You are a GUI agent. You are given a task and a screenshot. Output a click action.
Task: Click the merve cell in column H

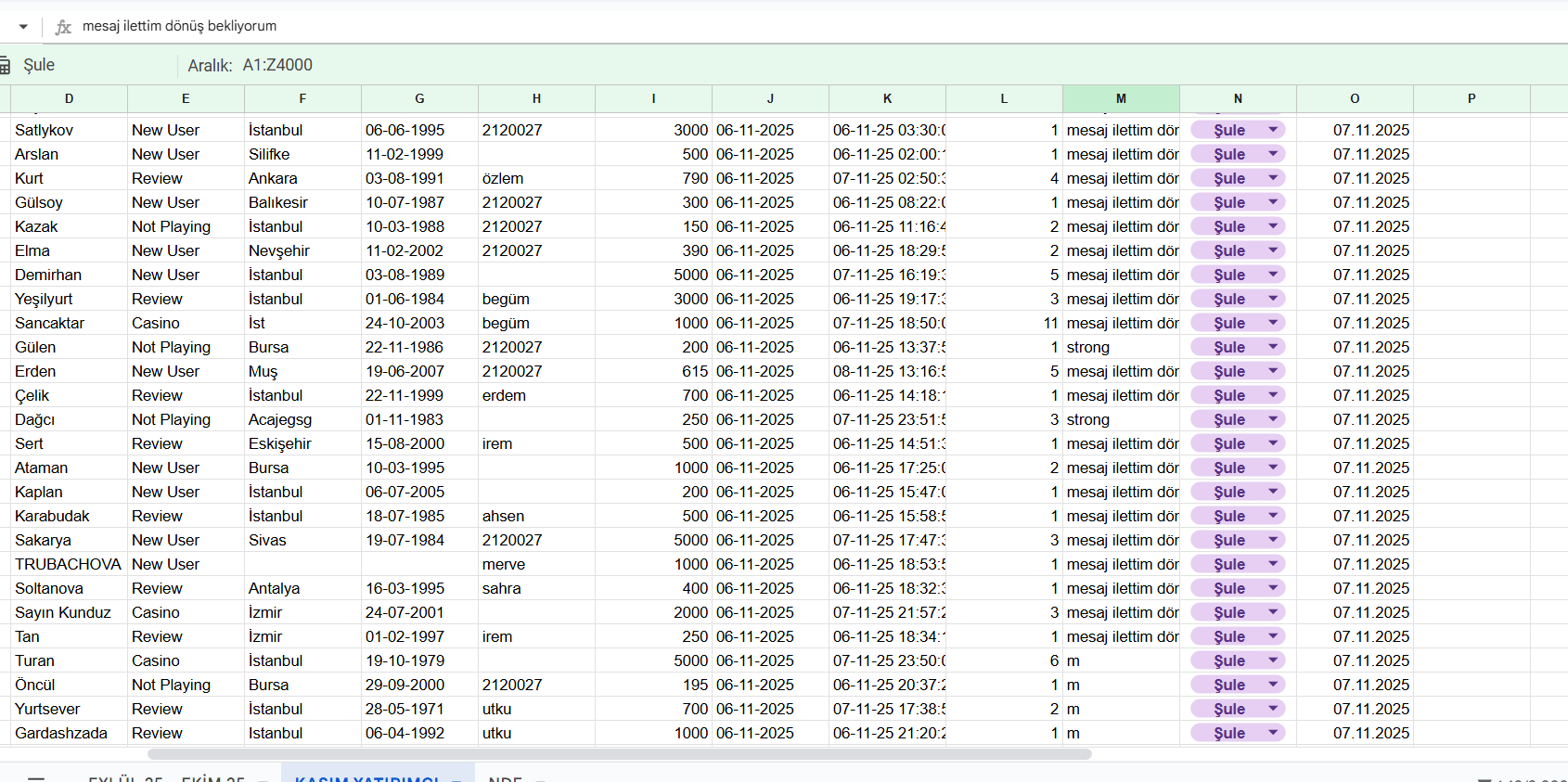536,564
